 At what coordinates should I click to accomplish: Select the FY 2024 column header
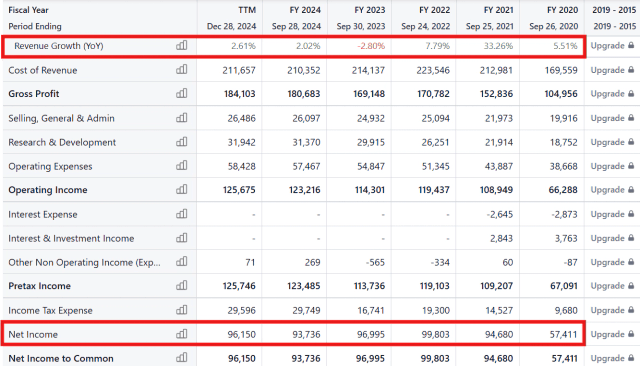[305, 10]
